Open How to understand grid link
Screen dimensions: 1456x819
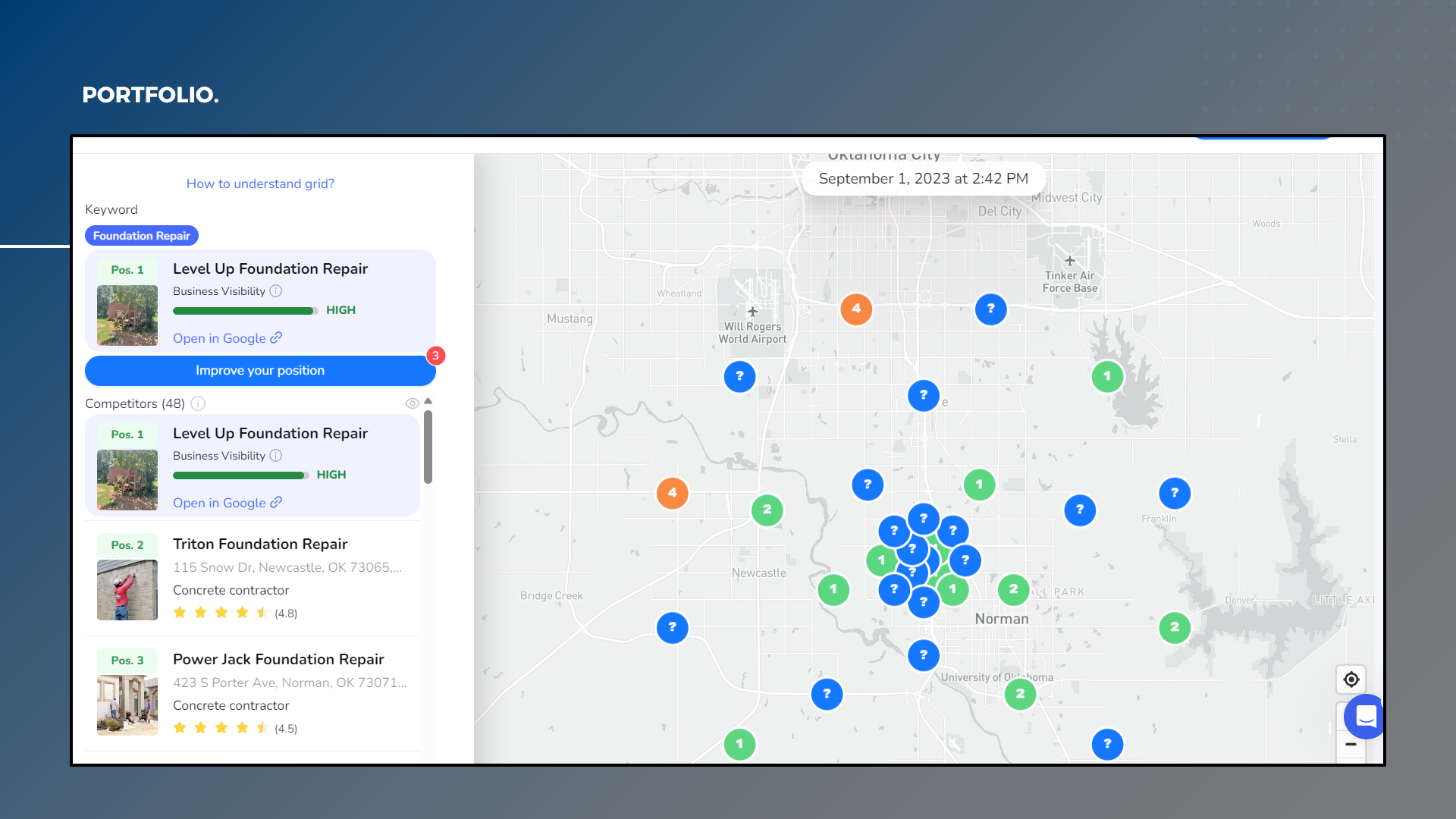260,184
